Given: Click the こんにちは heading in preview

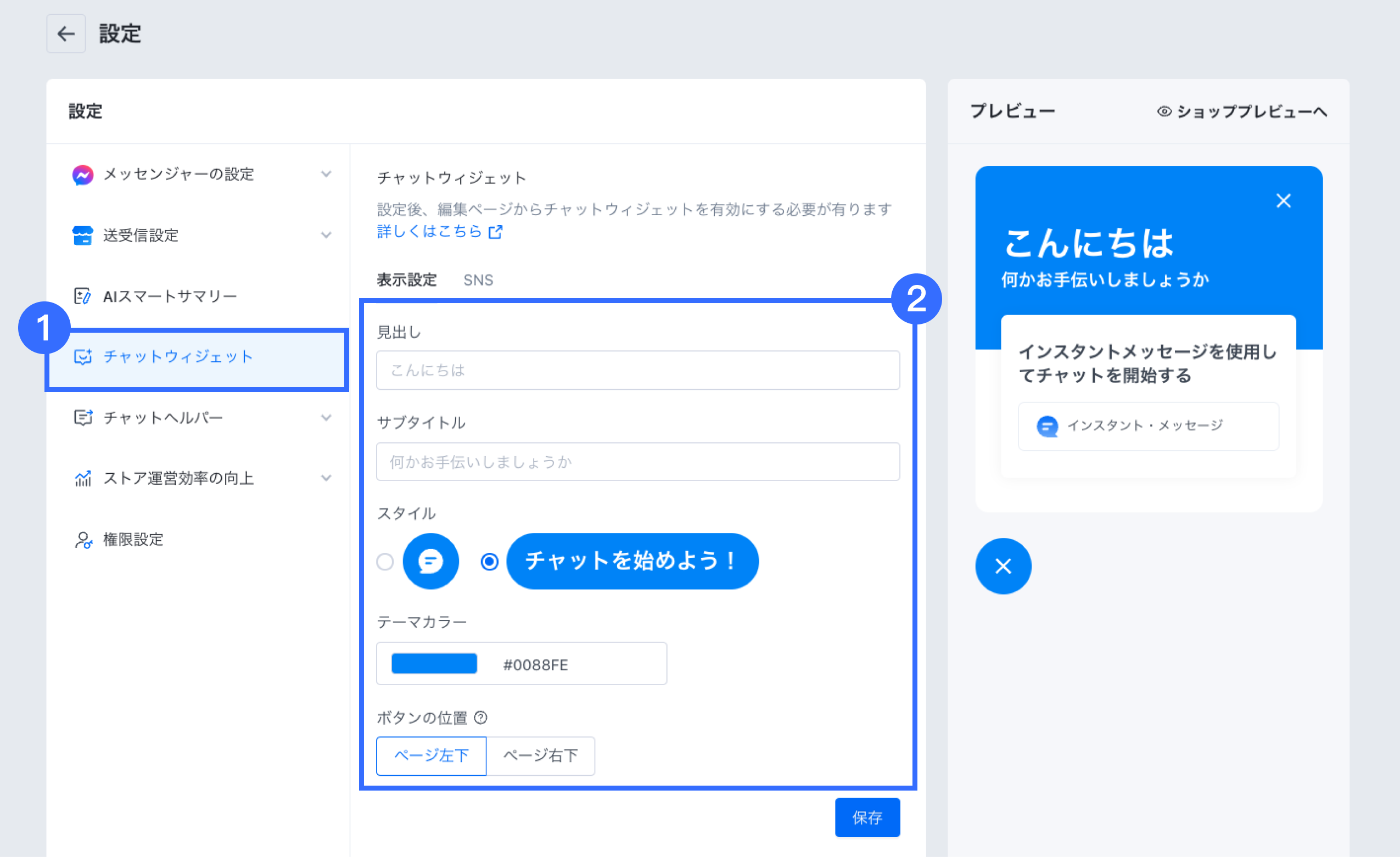Looking at the screenshot, I should coord(1089,243).
